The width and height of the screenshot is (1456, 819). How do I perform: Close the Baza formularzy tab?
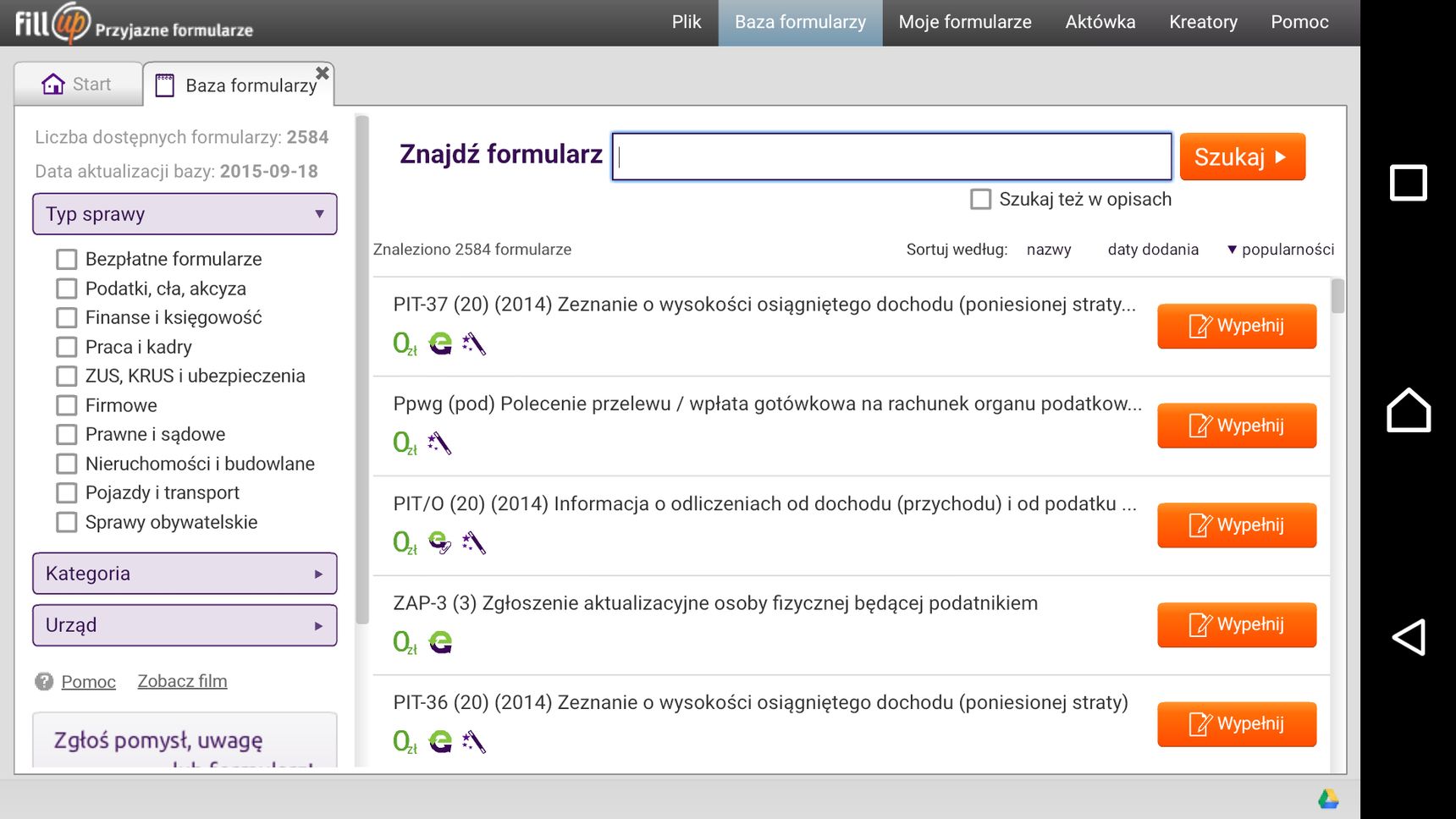point(323,73)
